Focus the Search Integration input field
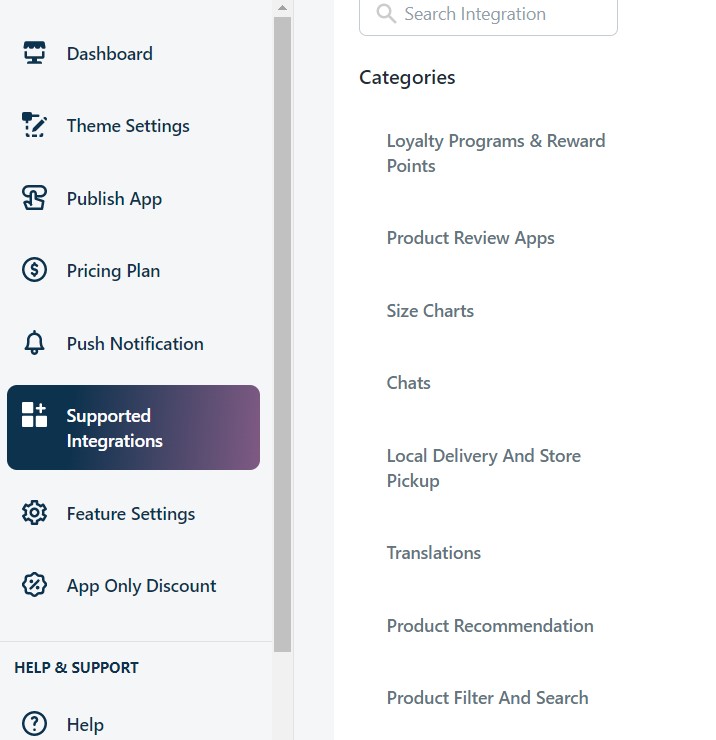The width and height of the screenshot is (716, 740). [x=488, y=15]
